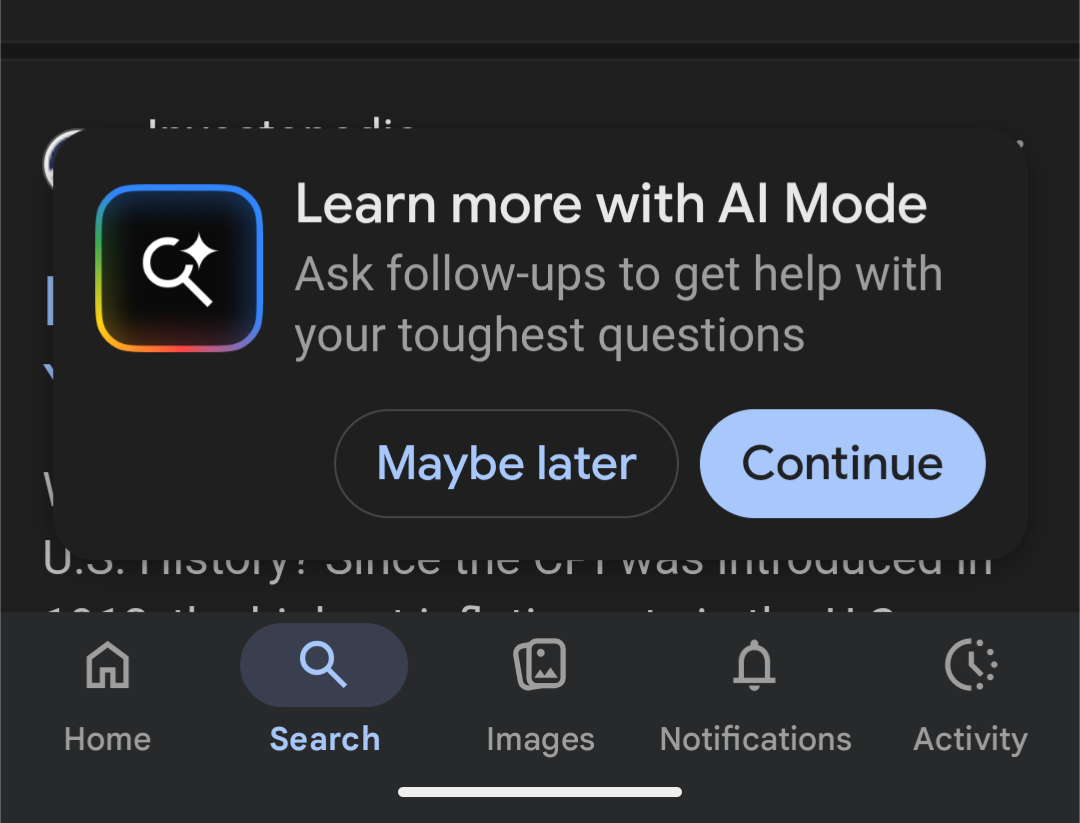Open the Notifications tab label
Viewport: 1080px width, 823px height.
(755, 740)
